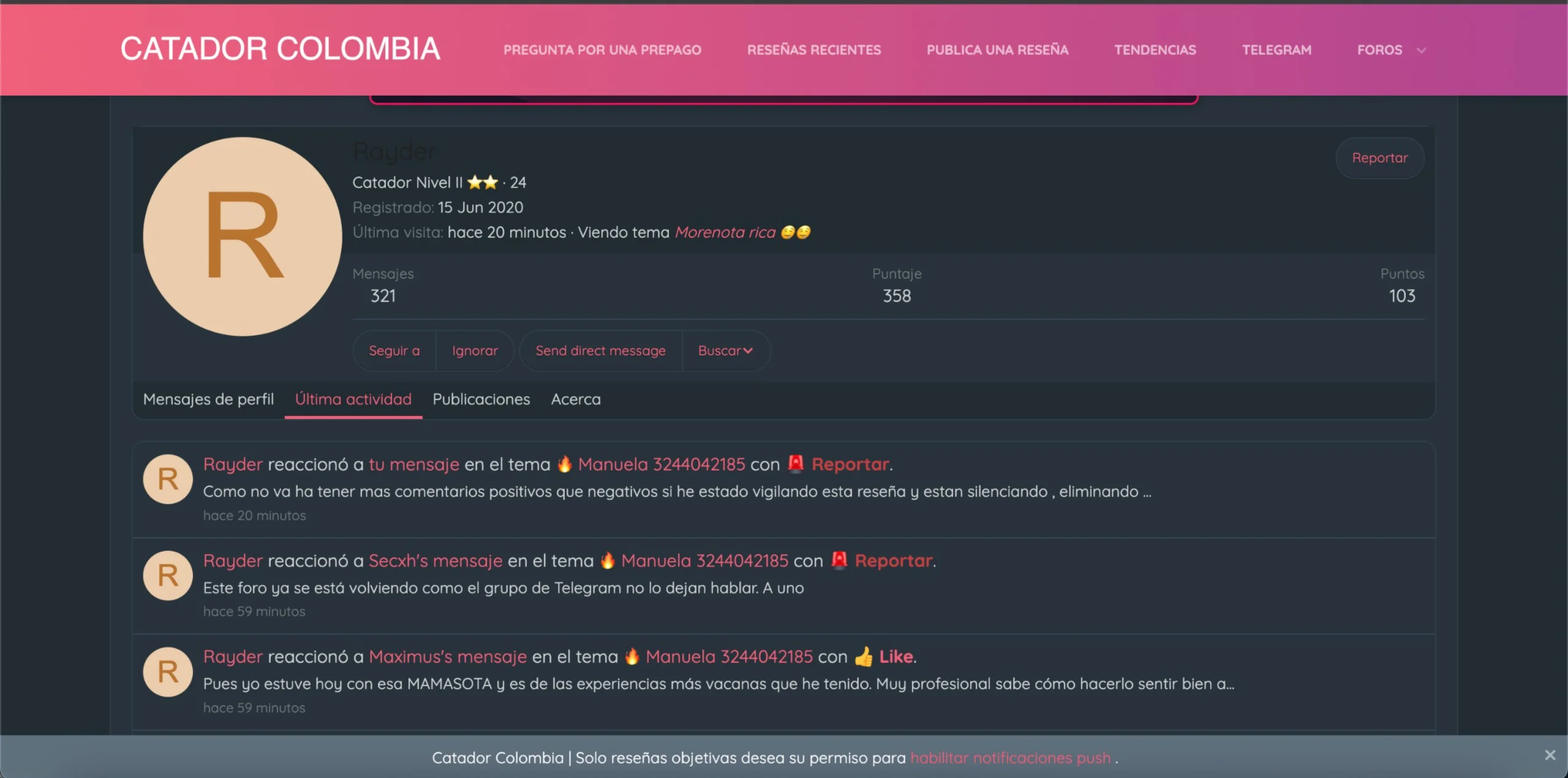Open the Catador Colombia site logo
Image resolution: width=1568 pixels, height=778 pixels.
click(280, 49)
